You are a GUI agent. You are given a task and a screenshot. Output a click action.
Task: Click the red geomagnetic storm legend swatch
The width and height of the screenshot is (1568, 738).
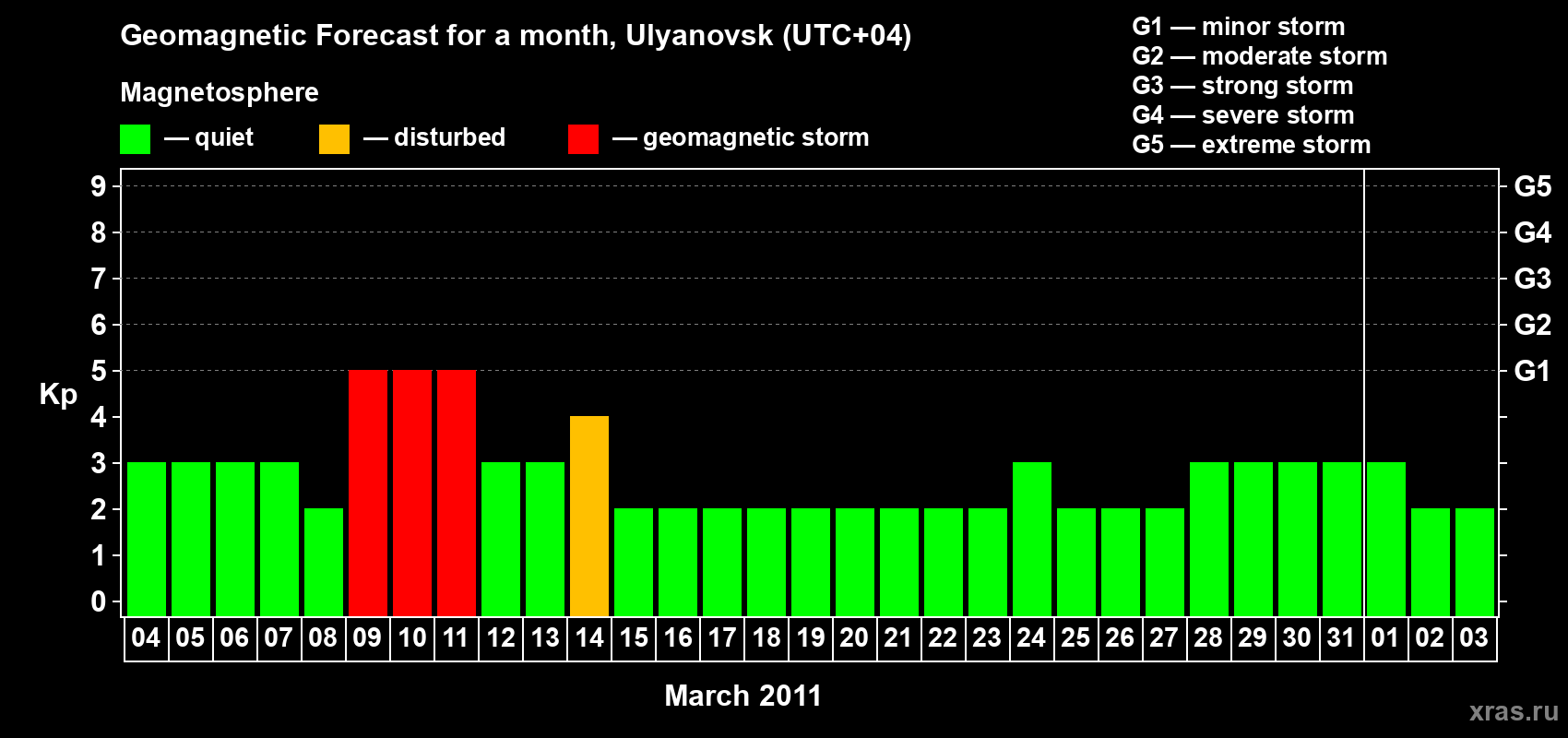coord(583,139)
